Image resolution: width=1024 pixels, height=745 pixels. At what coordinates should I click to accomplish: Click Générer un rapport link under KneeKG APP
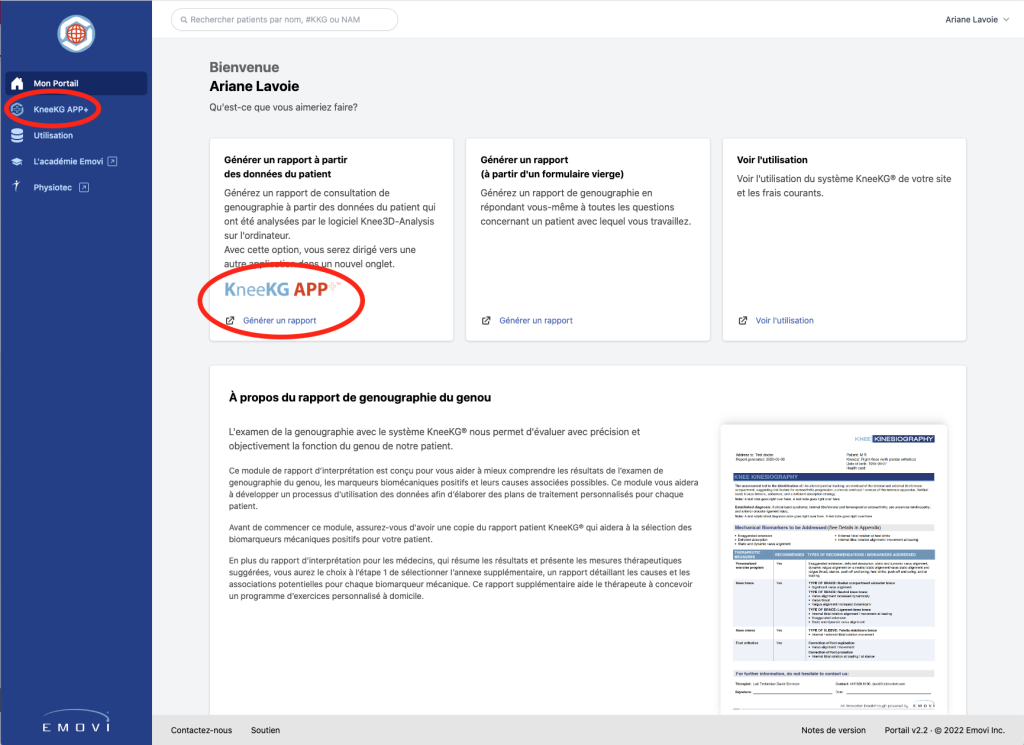(280, 321)
